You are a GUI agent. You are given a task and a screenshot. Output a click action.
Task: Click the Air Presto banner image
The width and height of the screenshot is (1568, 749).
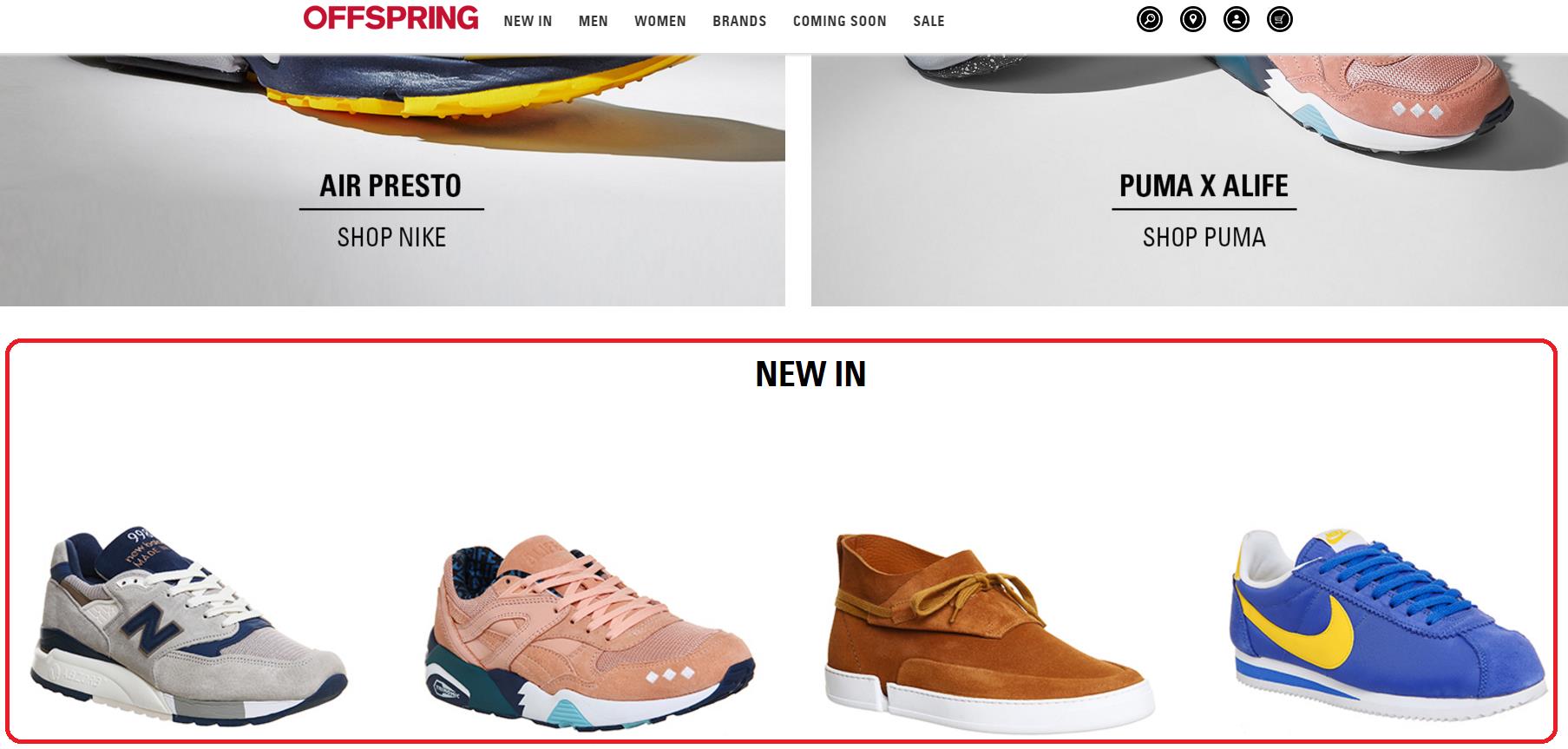tap(392, 179)
